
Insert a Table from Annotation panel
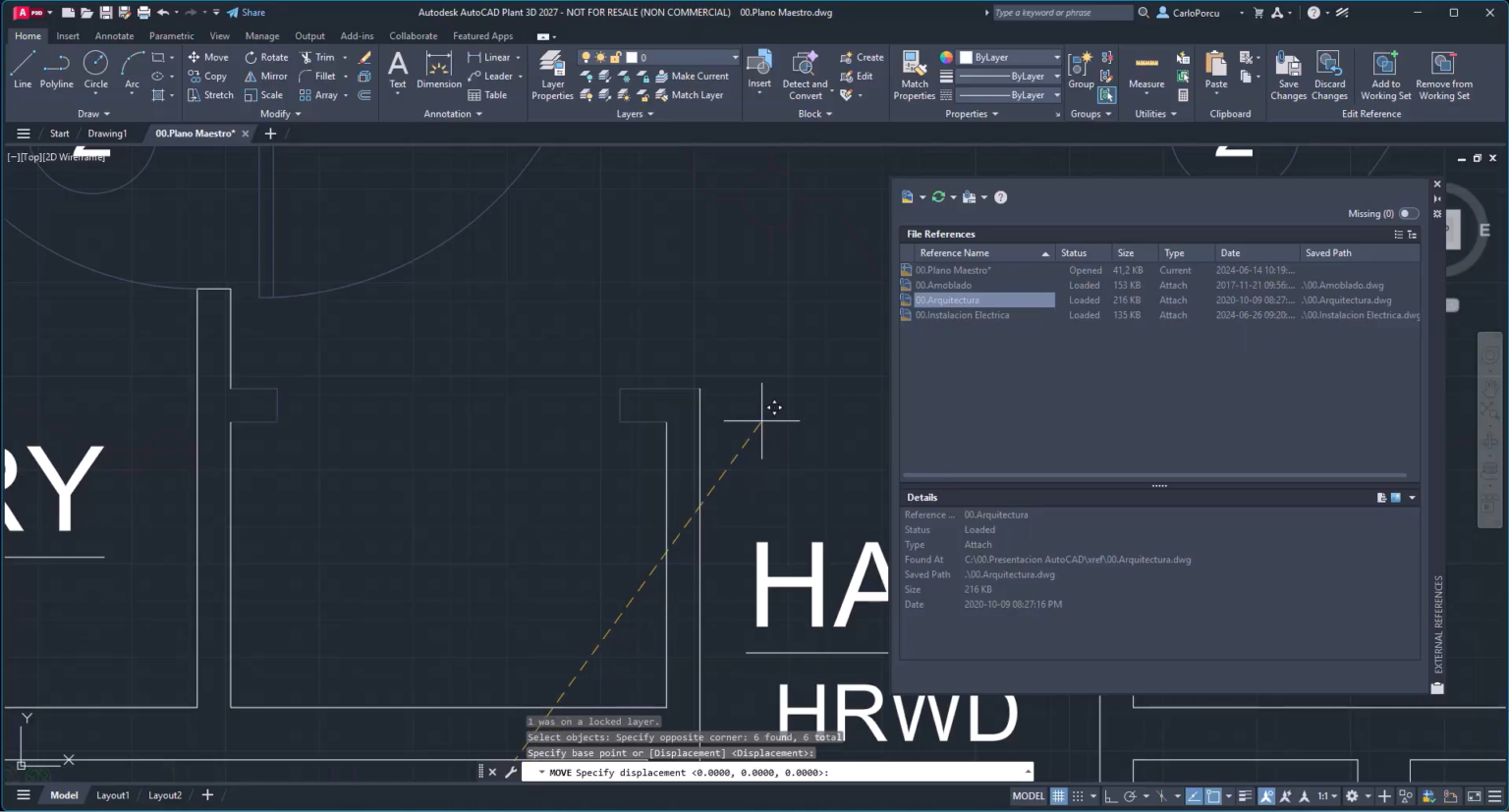(x=487, y=95)
